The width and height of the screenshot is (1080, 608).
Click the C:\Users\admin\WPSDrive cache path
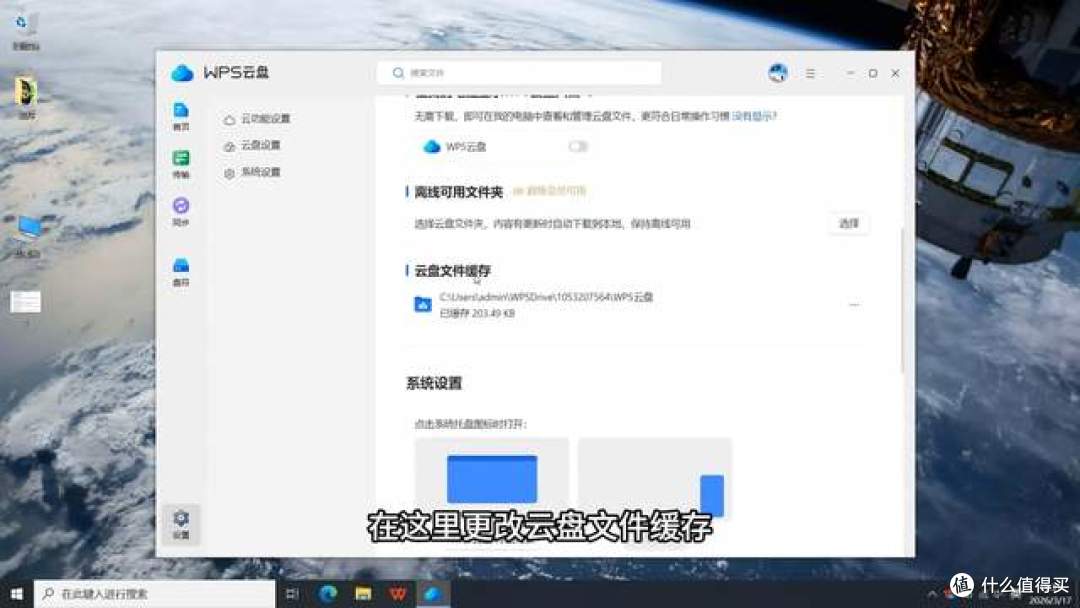546,297
